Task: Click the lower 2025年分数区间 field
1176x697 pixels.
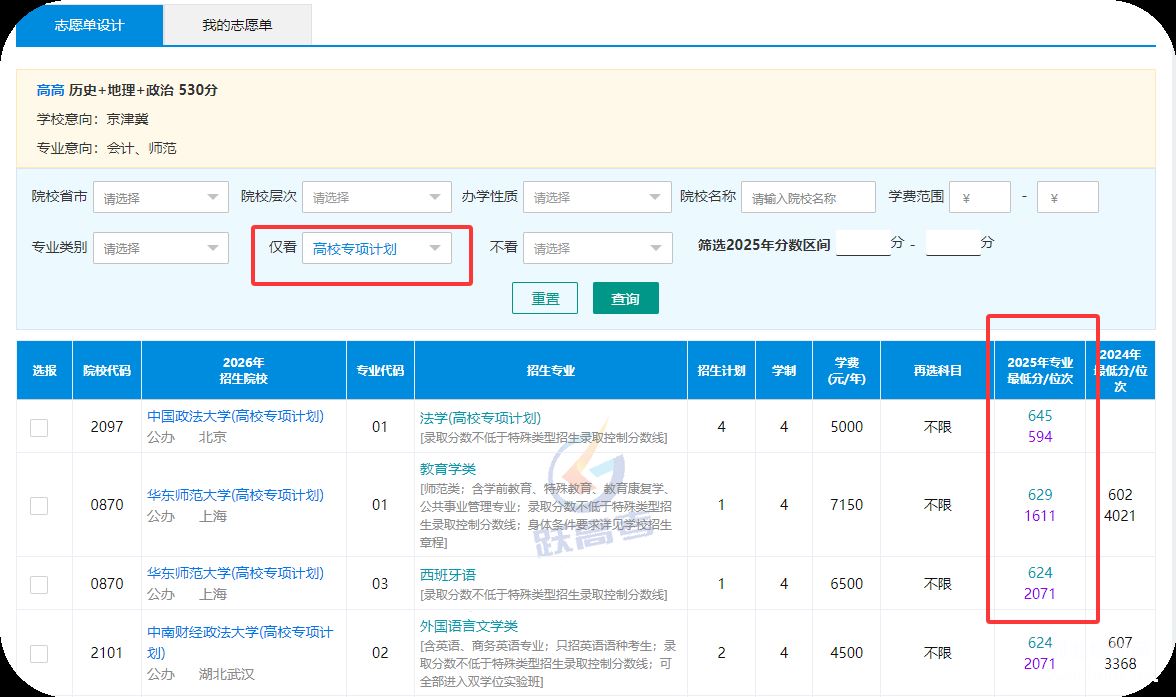Action: (x=862, y=244)
